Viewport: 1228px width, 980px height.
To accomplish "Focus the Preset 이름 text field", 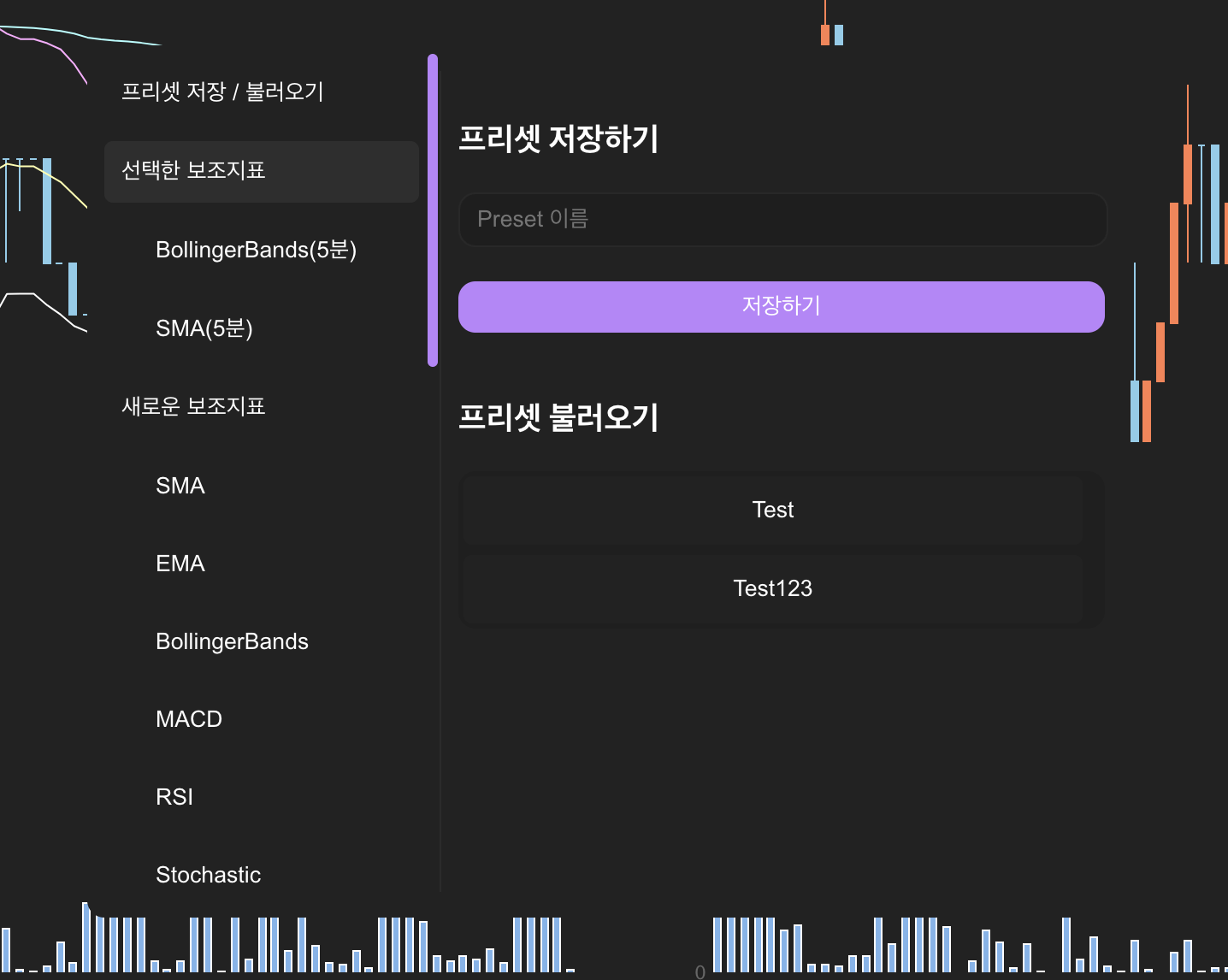I will coord(782,220).
